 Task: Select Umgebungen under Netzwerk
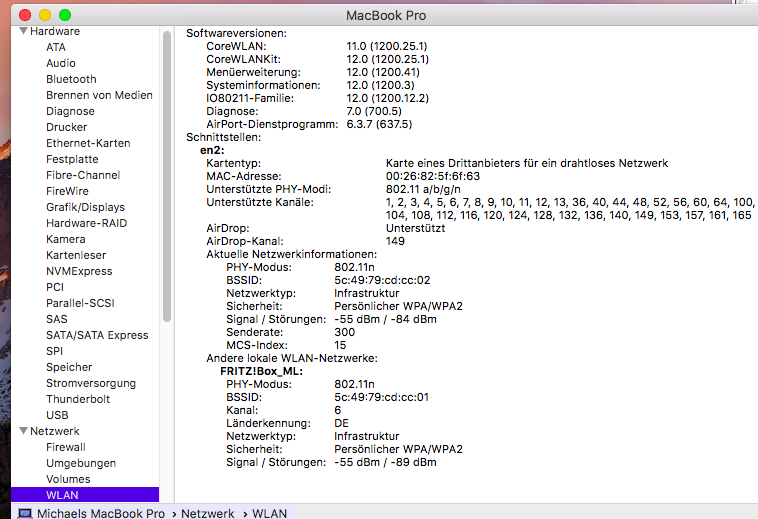81,462
